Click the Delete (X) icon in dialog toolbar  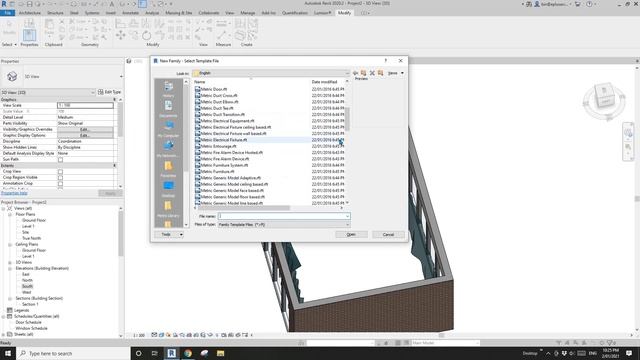[x=372, y=73]
